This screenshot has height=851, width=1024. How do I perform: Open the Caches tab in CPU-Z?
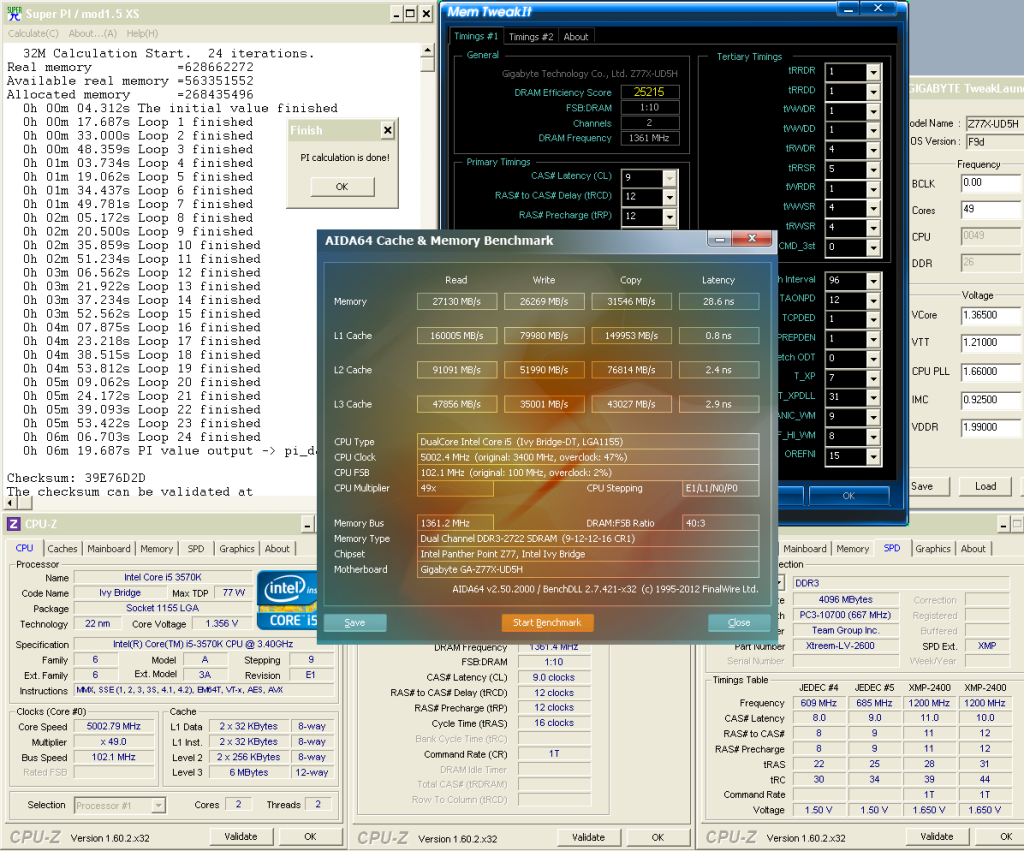pyautogui.click(x=62, y=548)
